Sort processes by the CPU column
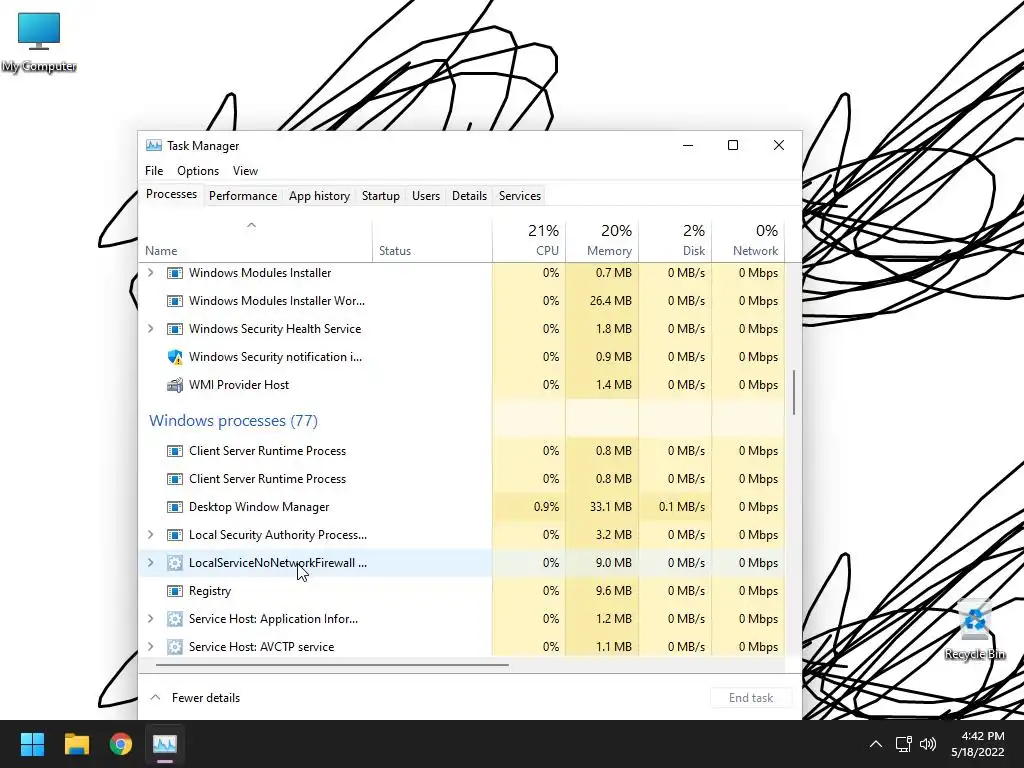The image size is (1024, 768). pos(529,242)
